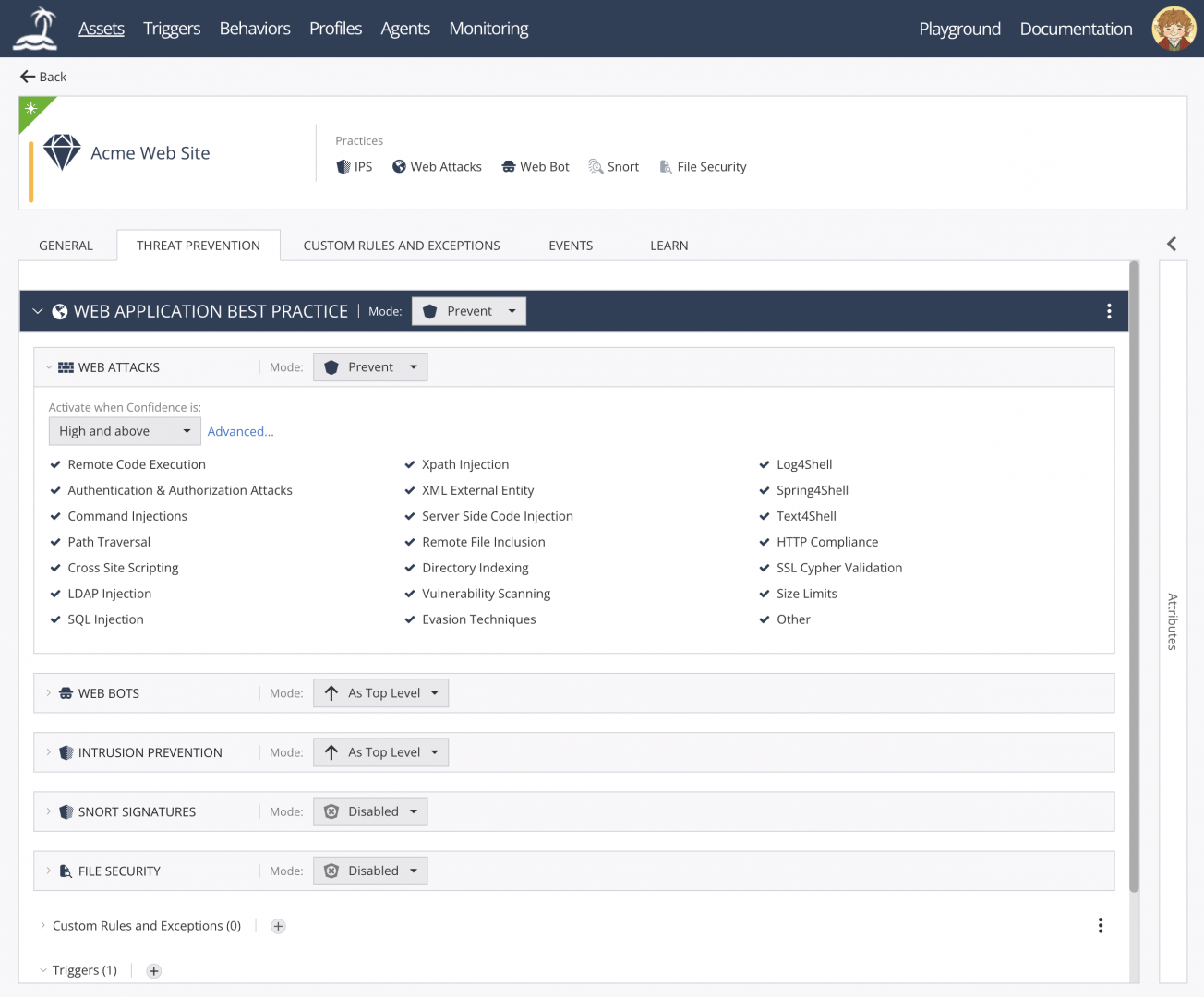Switch to the Learn tab
The width and height of the screenshot is (1204, 997).
click(x=669, y=246)
